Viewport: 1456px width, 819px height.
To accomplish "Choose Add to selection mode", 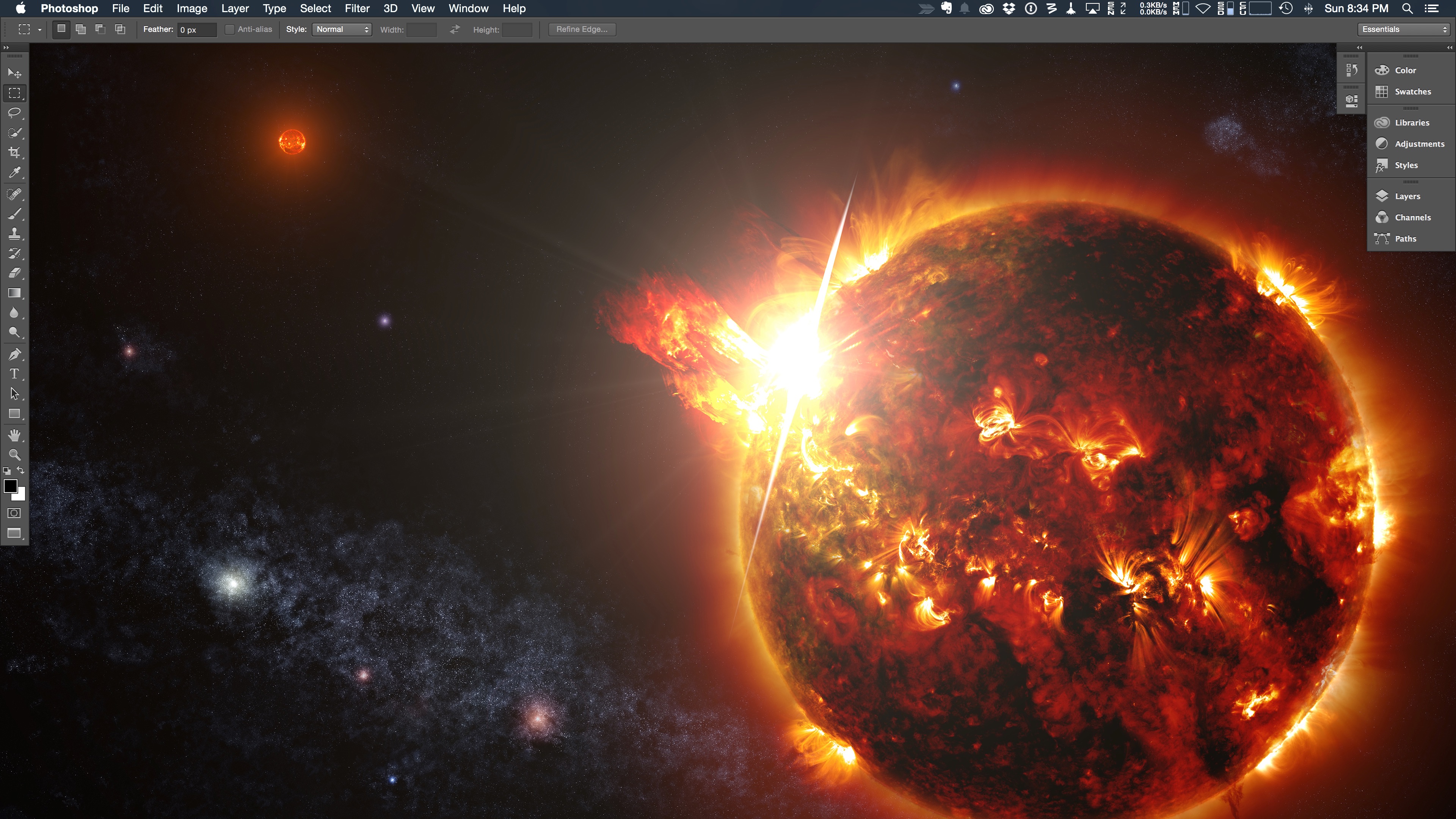I will pos(81,29).
